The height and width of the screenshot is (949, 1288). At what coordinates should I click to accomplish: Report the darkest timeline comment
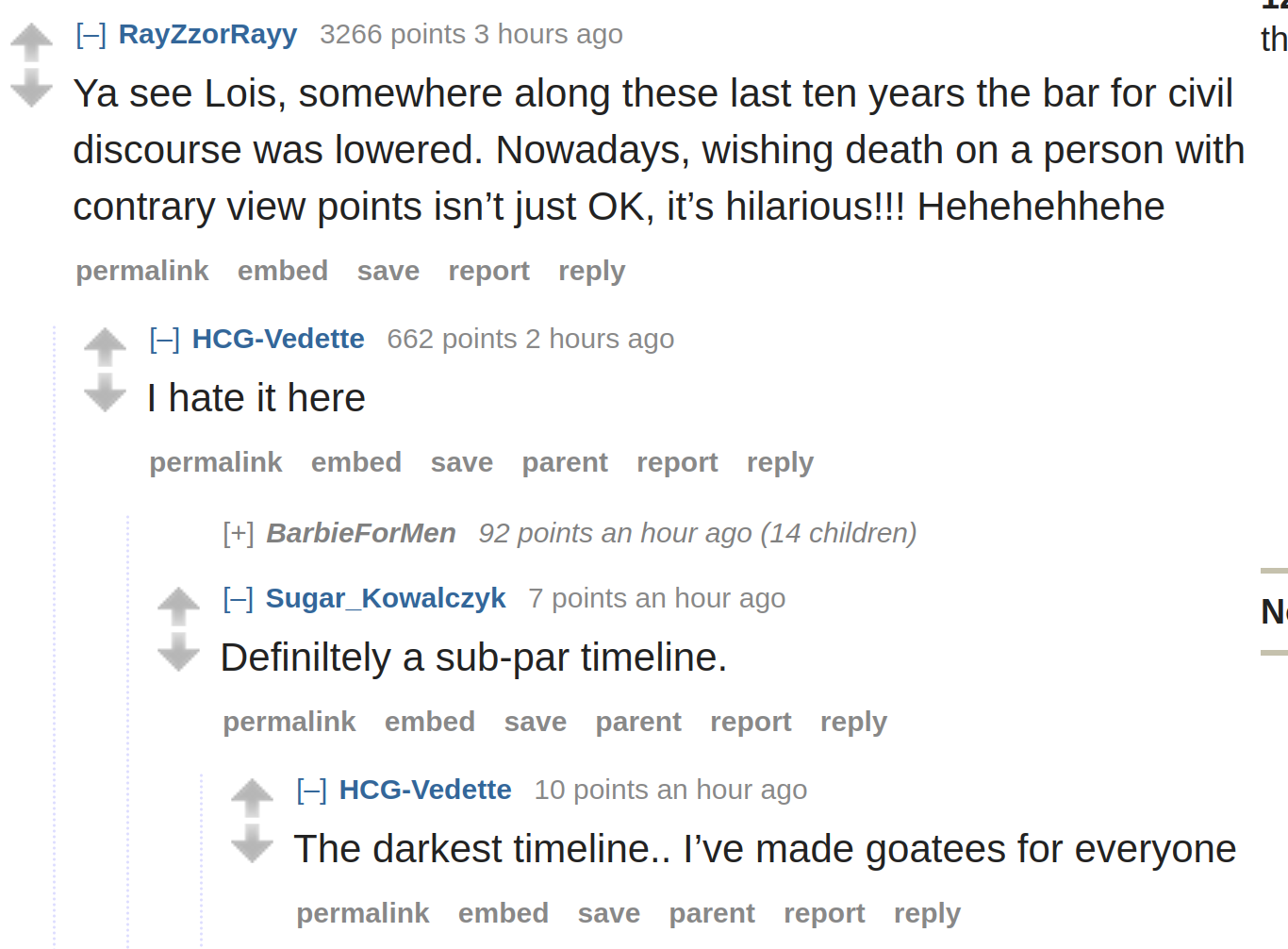pyautogui.click(x=824, y=913)
